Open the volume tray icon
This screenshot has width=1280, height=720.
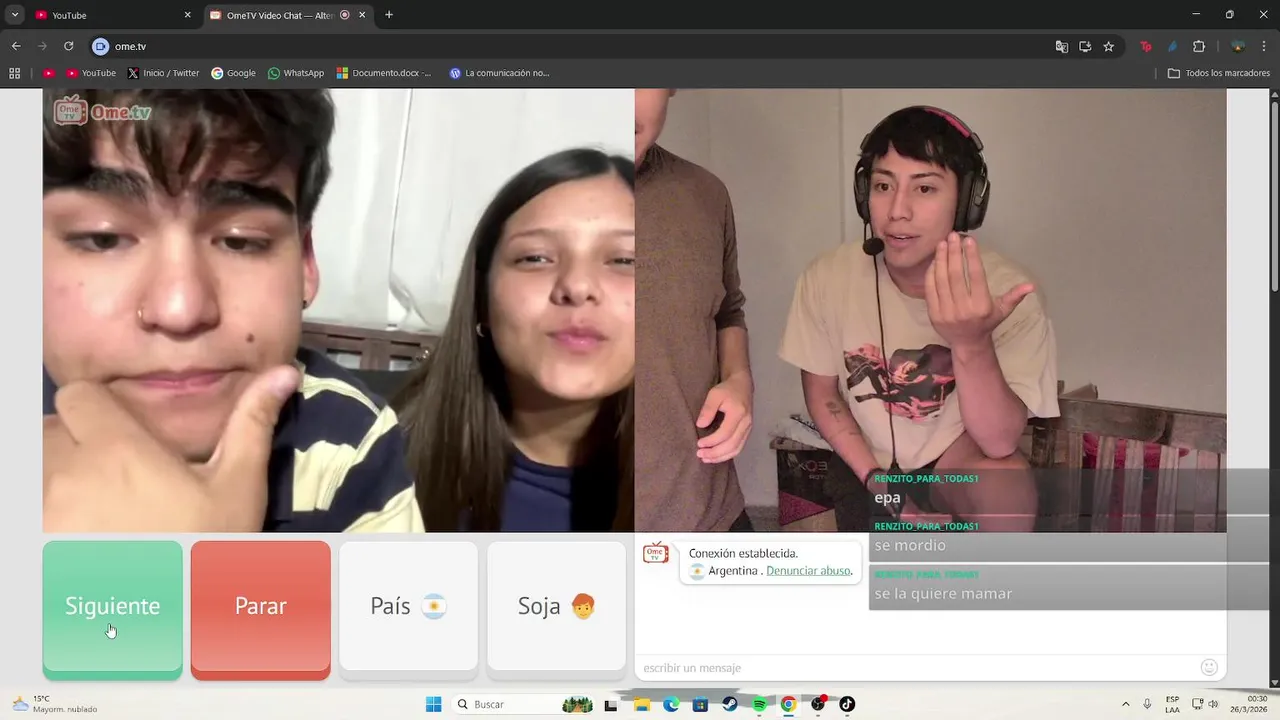[1214, 704]
